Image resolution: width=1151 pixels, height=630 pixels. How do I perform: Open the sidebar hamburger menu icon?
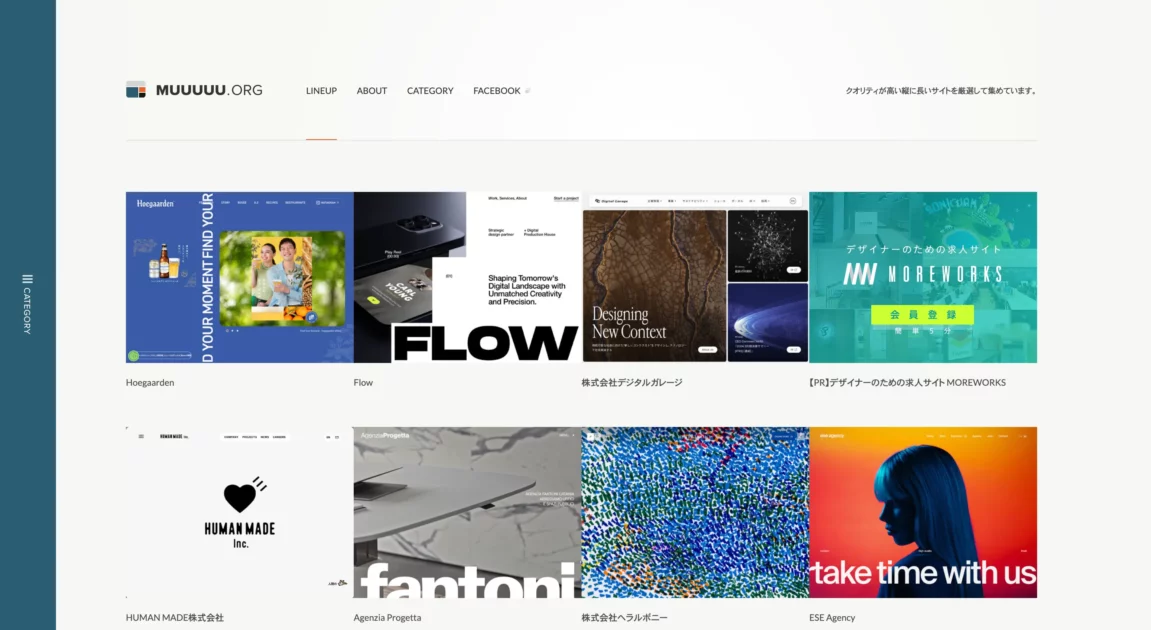pyautogui.click(x=27, y=279)
